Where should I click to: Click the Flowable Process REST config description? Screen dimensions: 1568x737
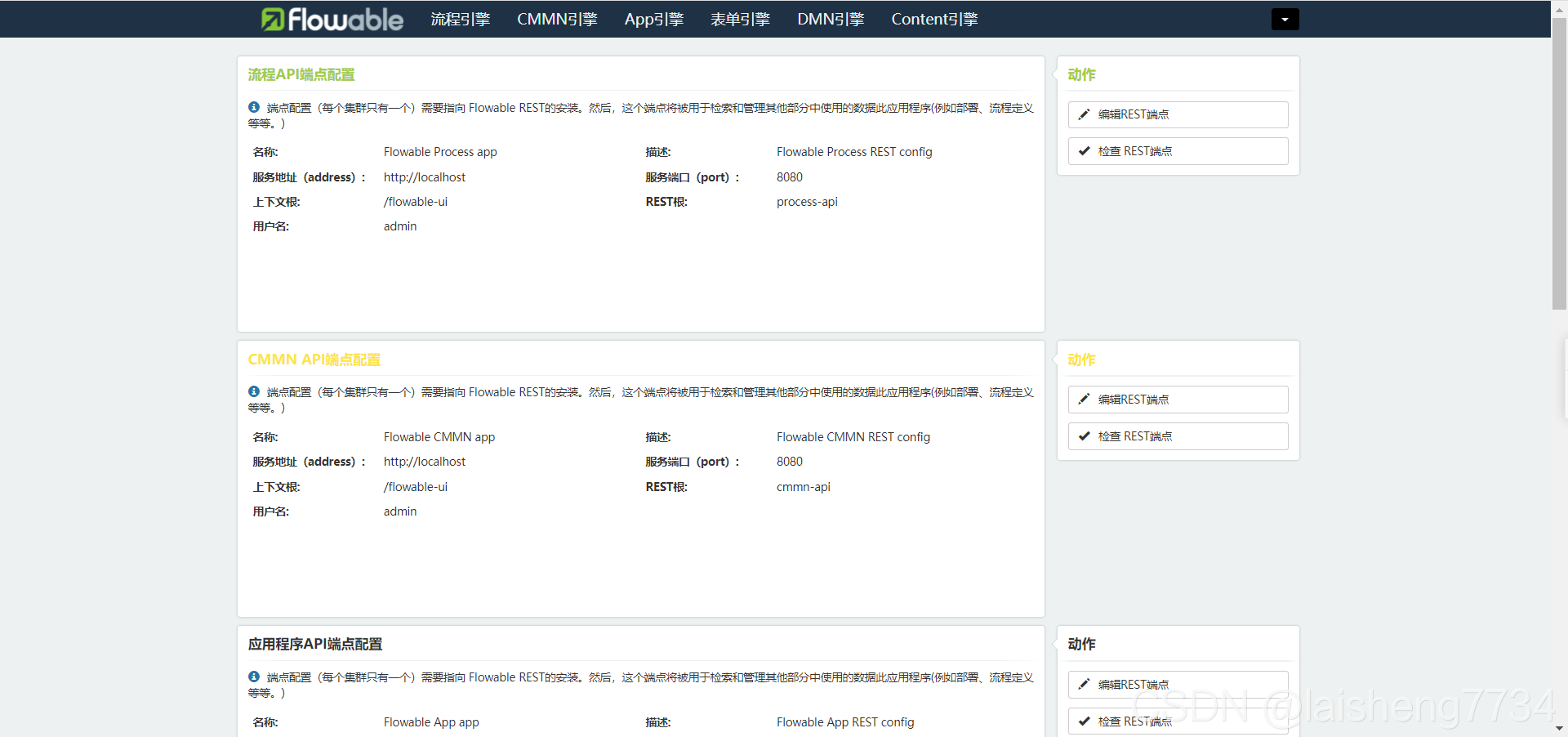pyautogui.click(x=854, y=152)
